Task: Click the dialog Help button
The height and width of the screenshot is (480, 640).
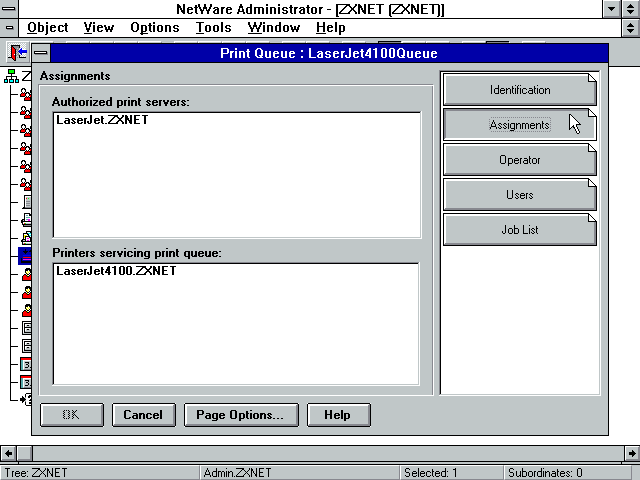Action: click(x=339, y=415)
